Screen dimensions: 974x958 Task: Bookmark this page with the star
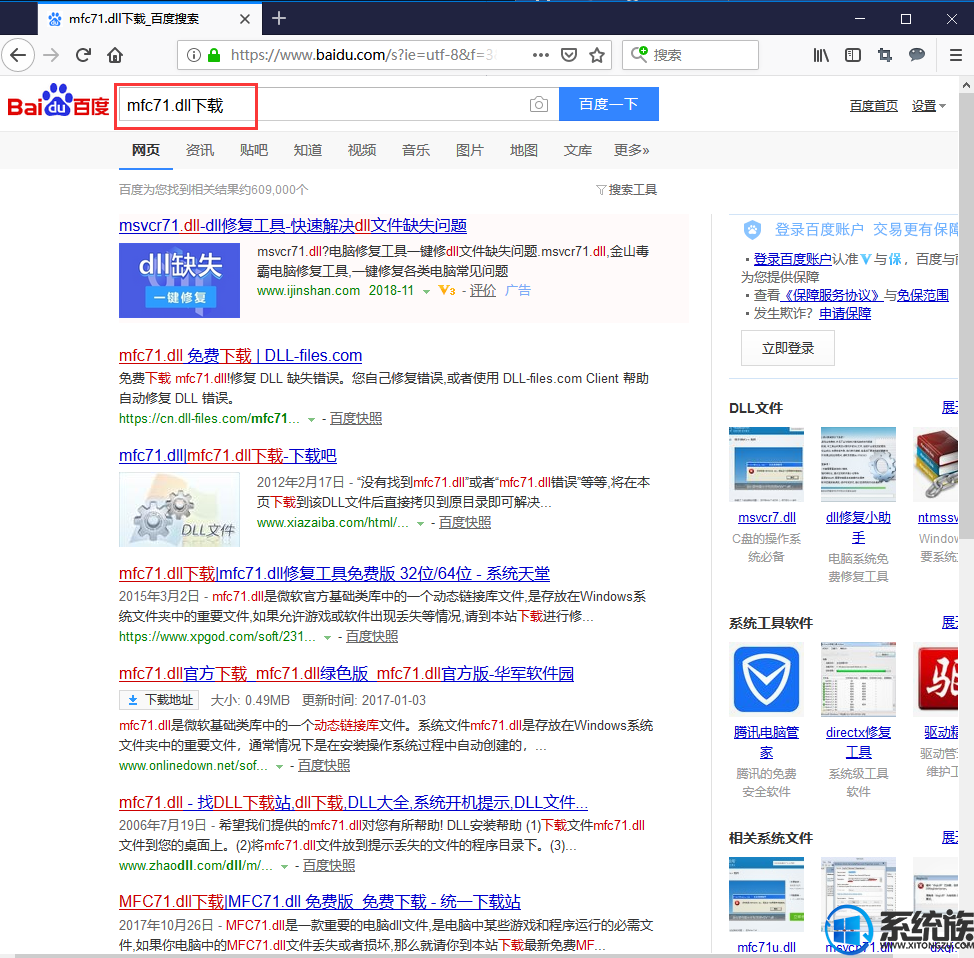597,55
